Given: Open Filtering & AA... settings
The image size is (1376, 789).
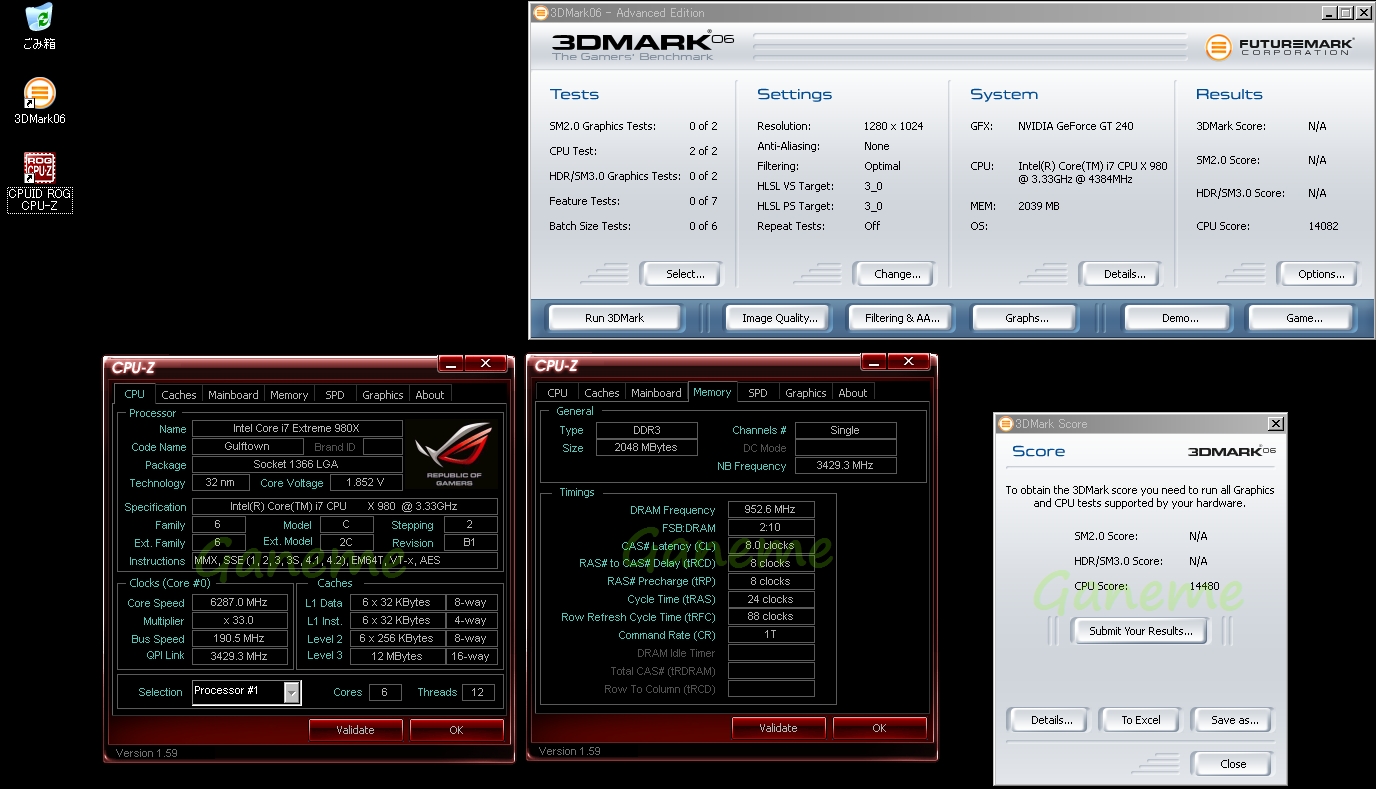Looking at the screenshot, I should [x=902, y=318].
